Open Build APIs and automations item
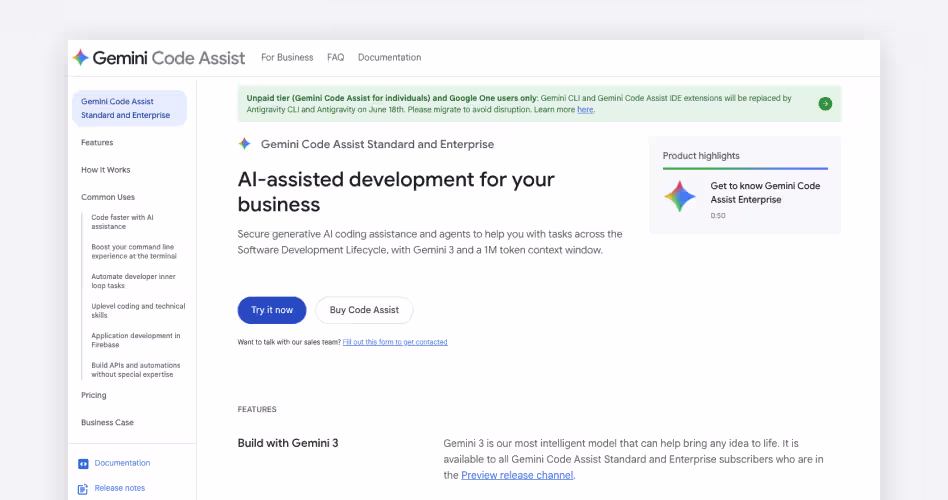 (135, 370)
